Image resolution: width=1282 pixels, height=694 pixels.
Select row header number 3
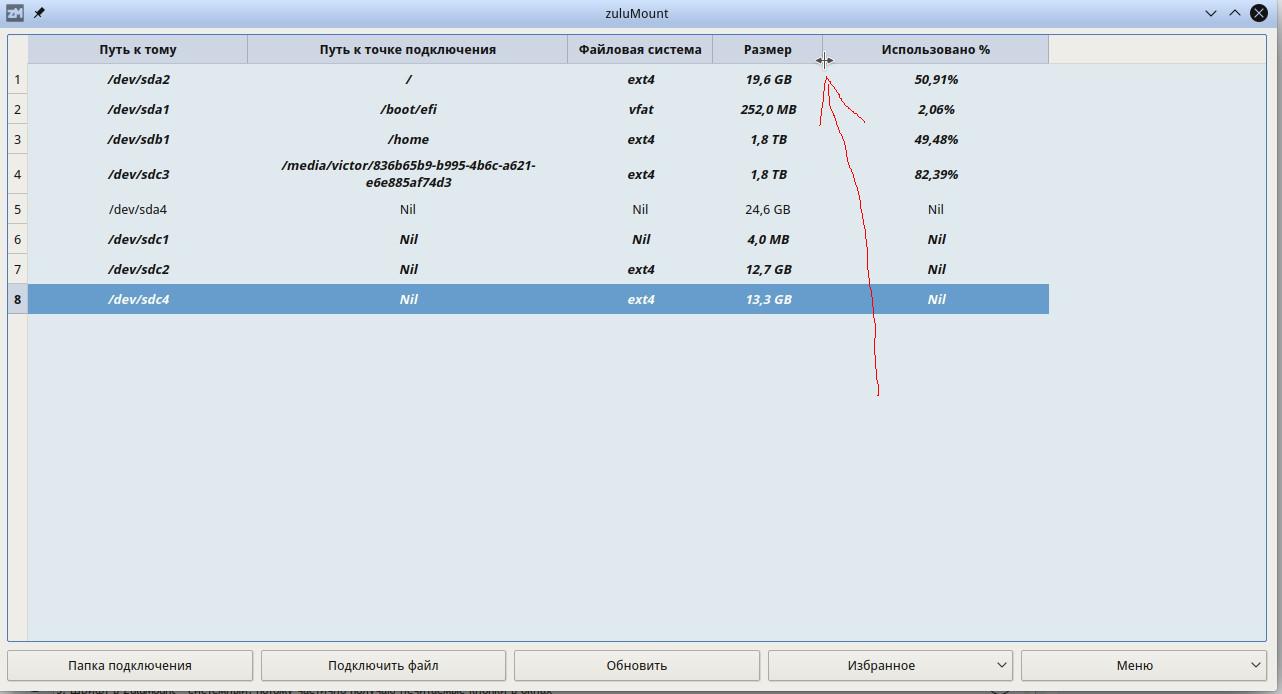pyautogui.click(x=17, y=139)
